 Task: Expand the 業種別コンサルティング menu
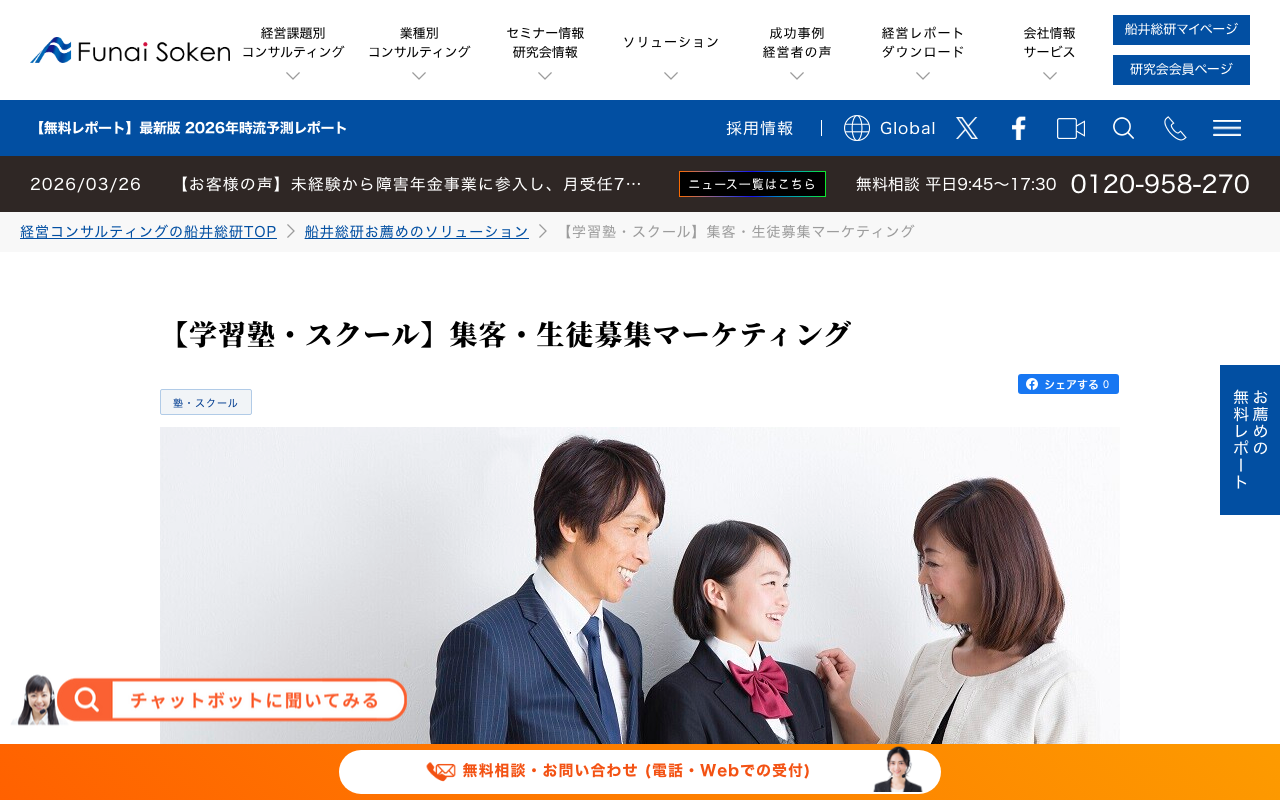click(x=419, y=51)
